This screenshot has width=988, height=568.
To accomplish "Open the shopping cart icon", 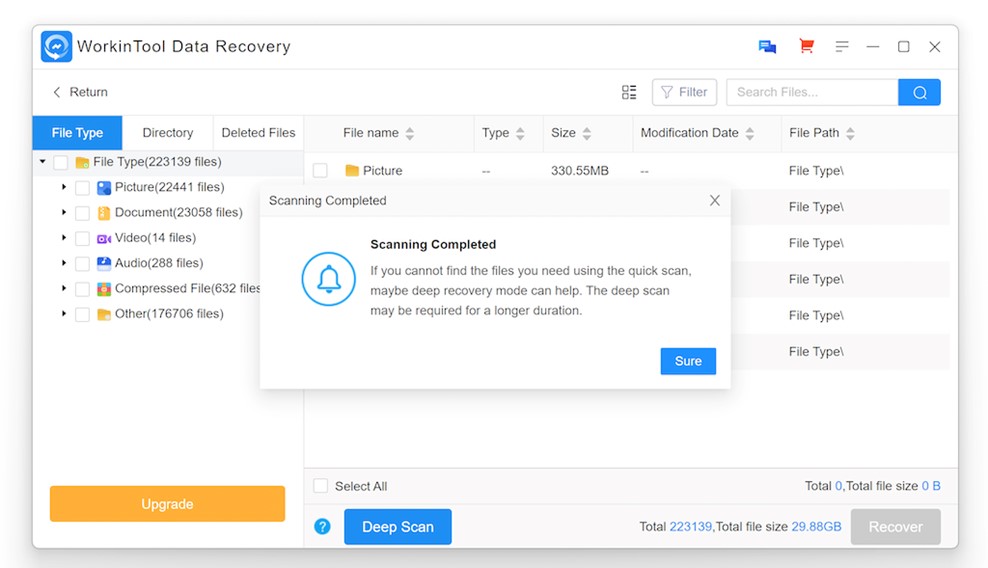I will (806, 46).
